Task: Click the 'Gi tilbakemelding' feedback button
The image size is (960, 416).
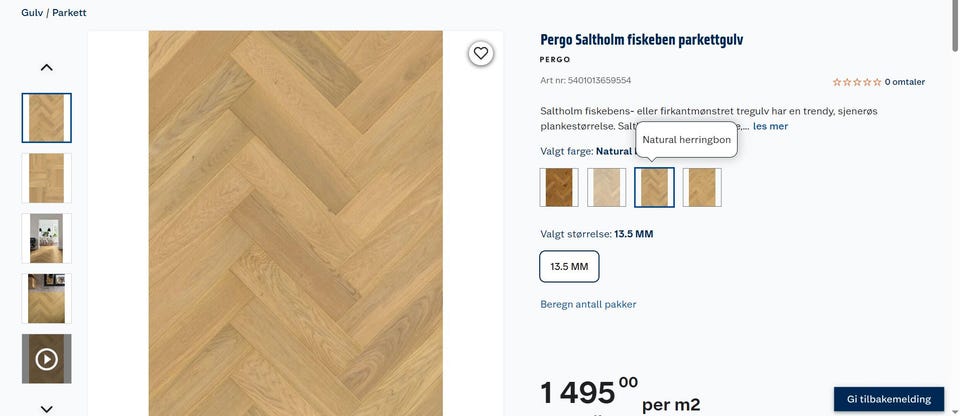Action: [x=888, y=399]
